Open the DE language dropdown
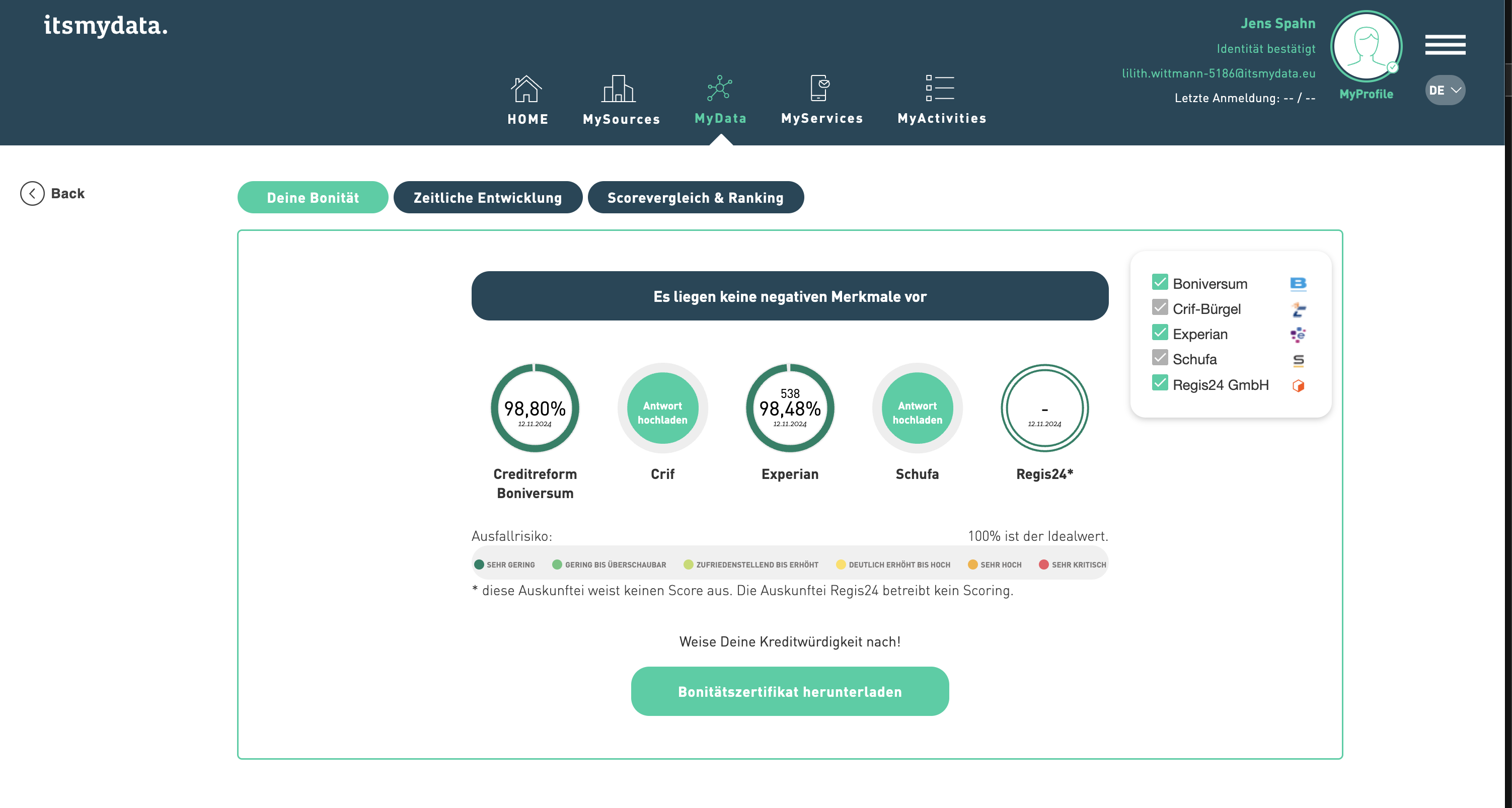 1445,91
